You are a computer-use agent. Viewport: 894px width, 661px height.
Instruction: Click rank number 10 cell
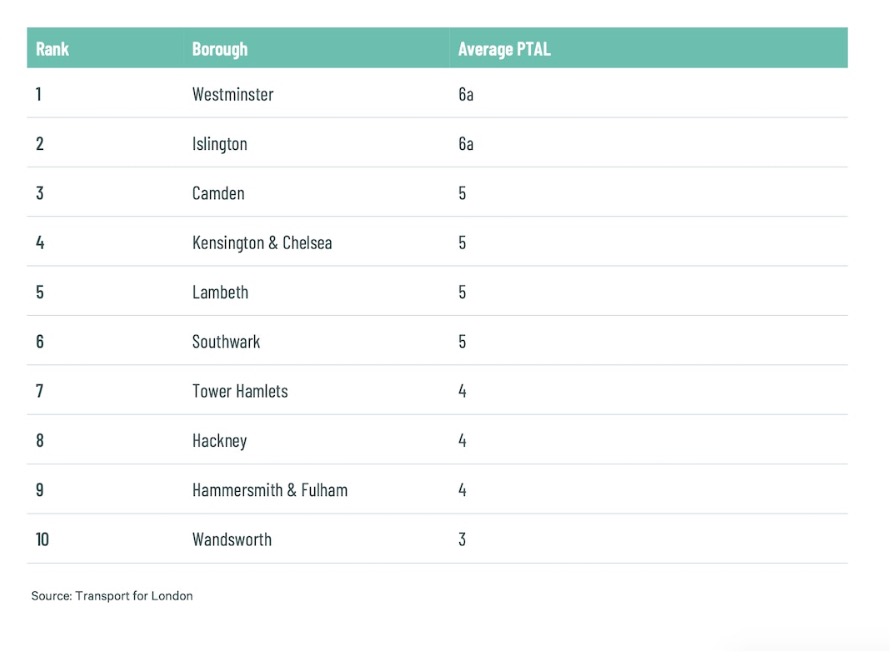click(x=42, y=540)
